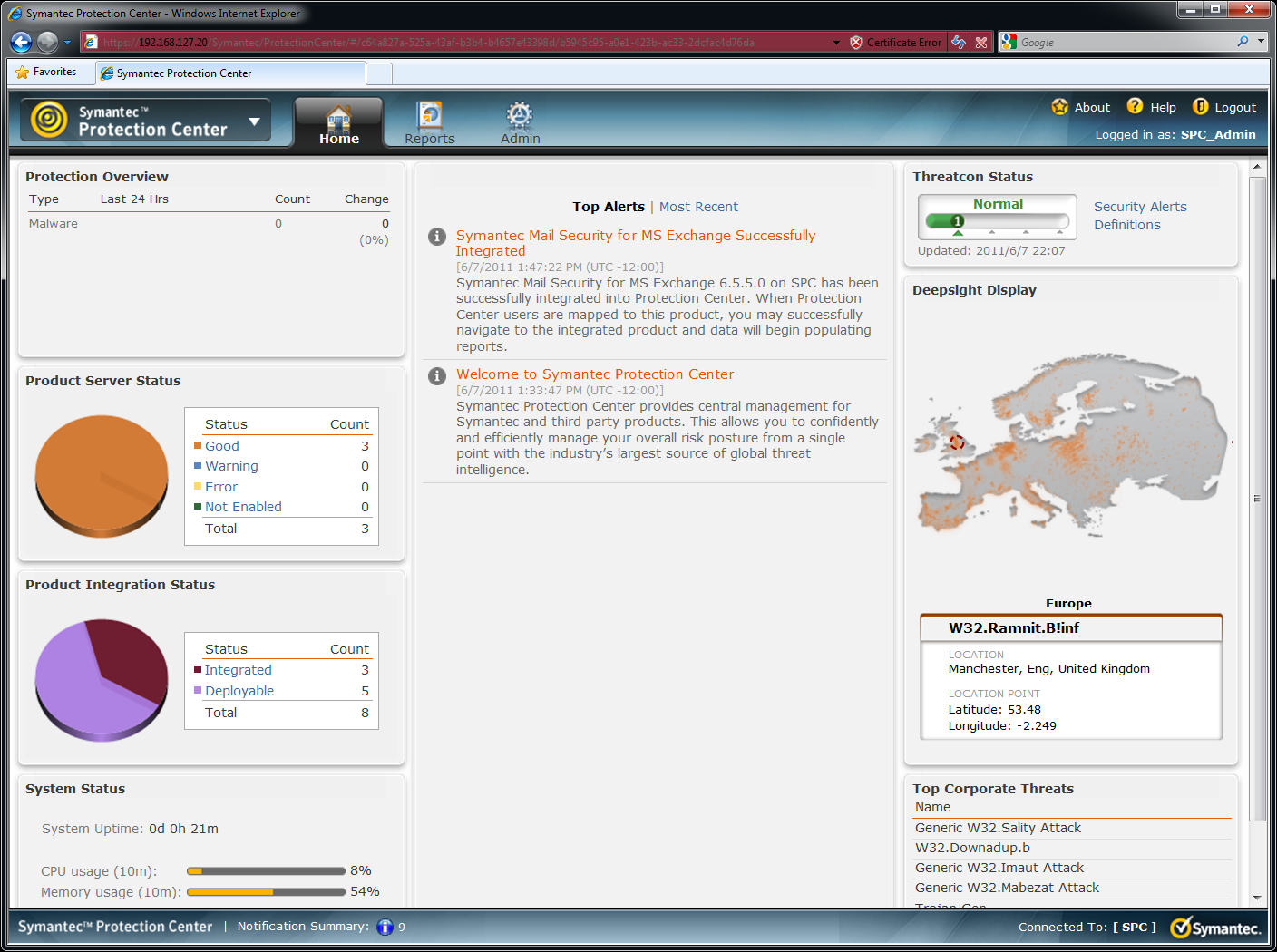Select the Top Alerts view

coord(609,207)
